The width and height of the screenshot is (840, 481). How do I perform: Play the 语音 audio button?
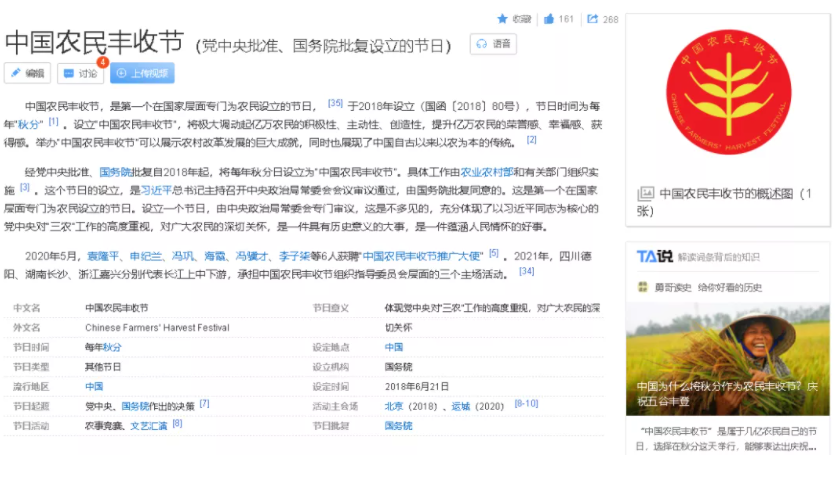coord(493,44)
